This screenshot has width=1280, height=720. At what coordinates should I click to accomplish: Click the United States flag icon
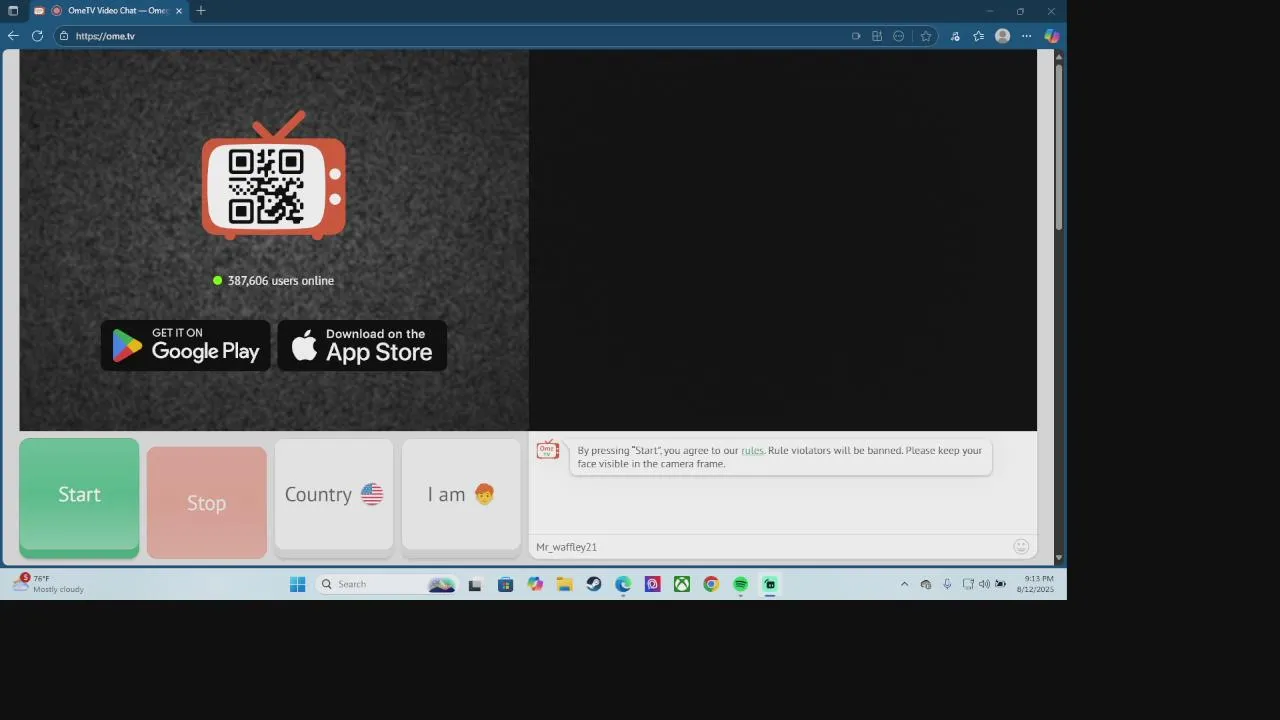click(x=372, y=494)
